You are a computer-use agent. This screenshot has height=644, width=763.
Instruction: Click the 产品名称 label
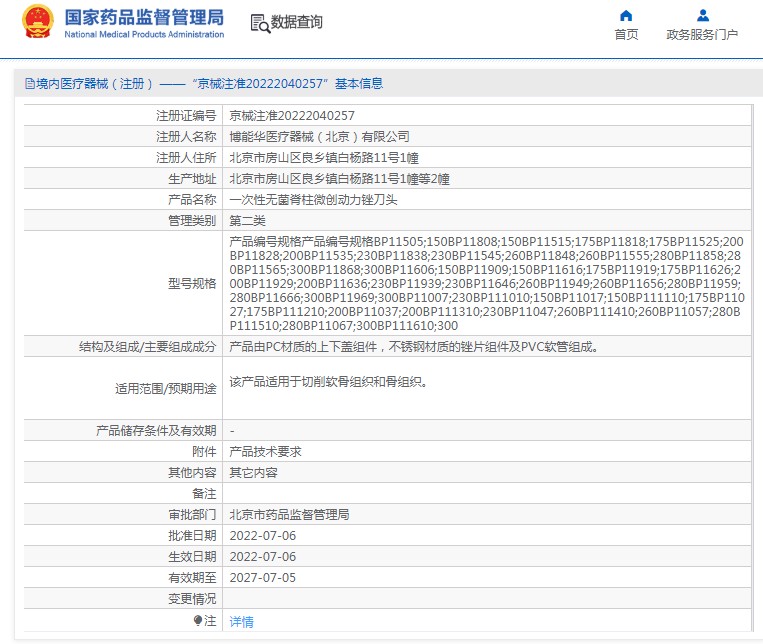pos(192,200)
